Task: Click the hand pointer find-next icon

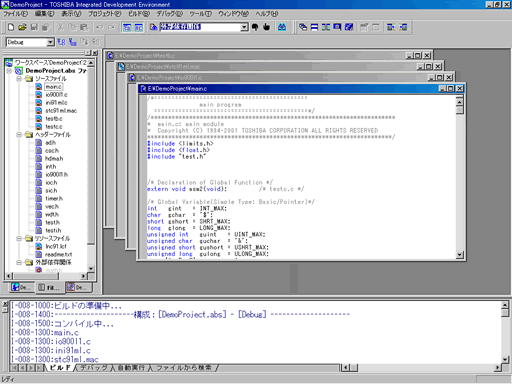Action: 266,27
